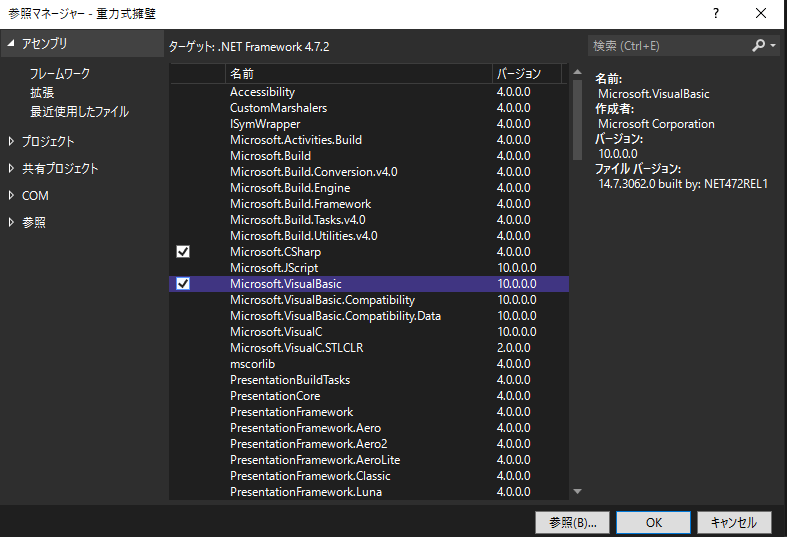
Task: Confirm with the OK button
Action: coord(653,522)
